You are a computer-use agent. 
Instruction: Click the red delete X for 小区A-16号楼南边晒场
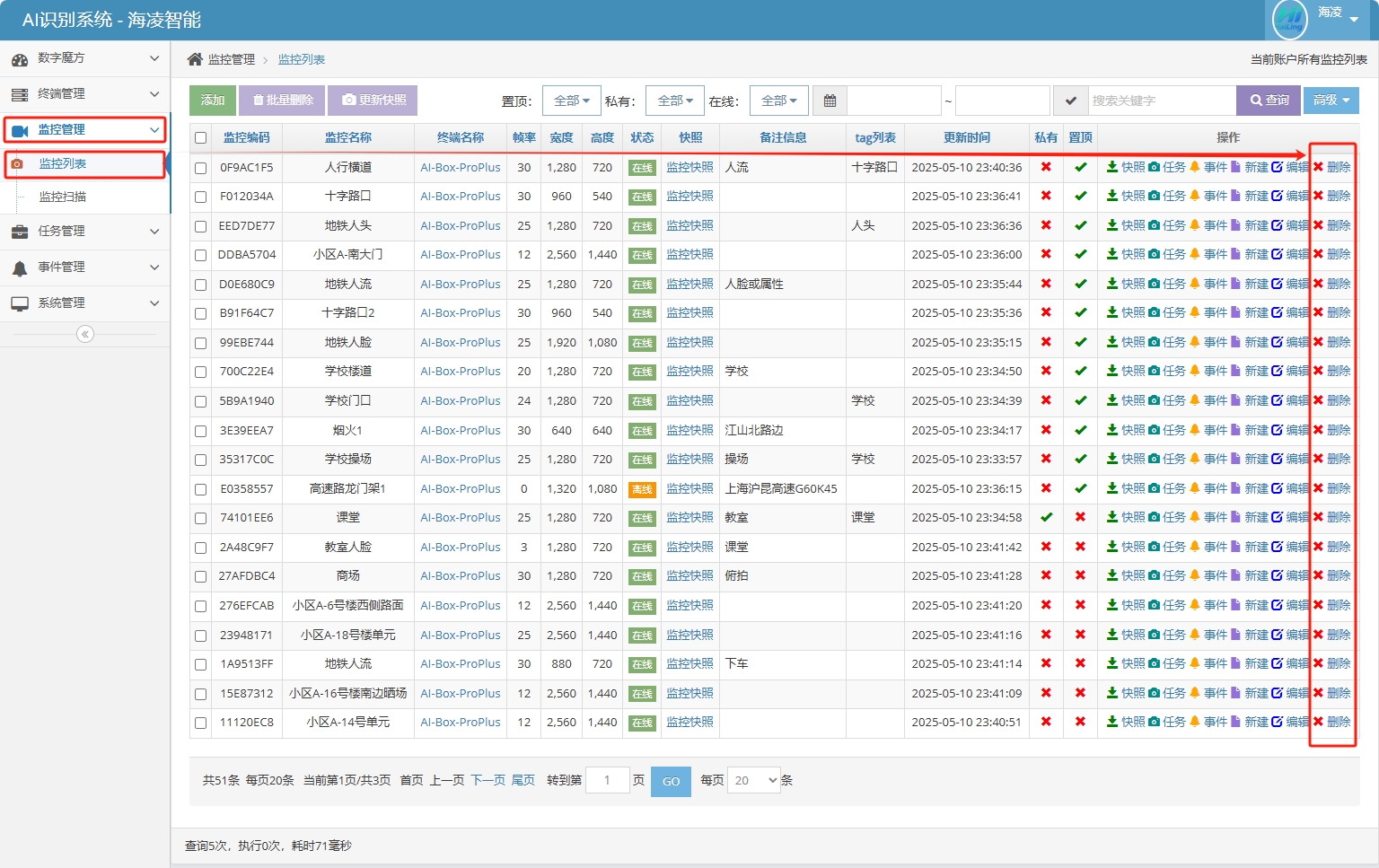tap(1318, 693)
